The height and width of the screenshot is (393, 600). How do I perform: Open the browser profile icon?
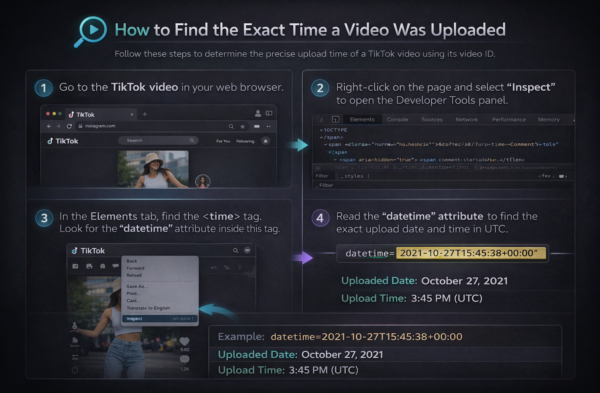(x=258, y=113)
